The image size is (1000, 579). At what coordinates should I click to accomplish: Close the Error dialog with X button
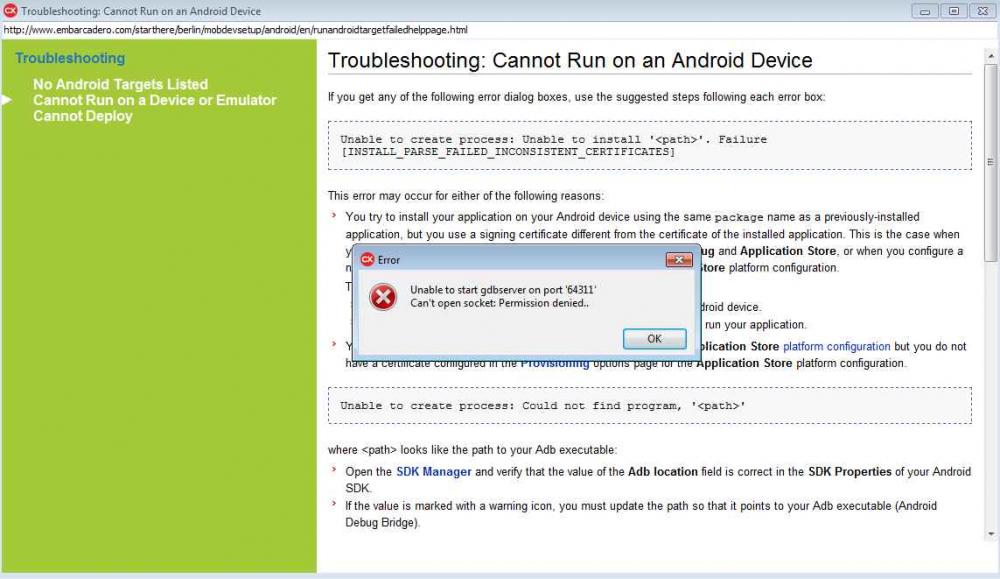pos(679,260)
